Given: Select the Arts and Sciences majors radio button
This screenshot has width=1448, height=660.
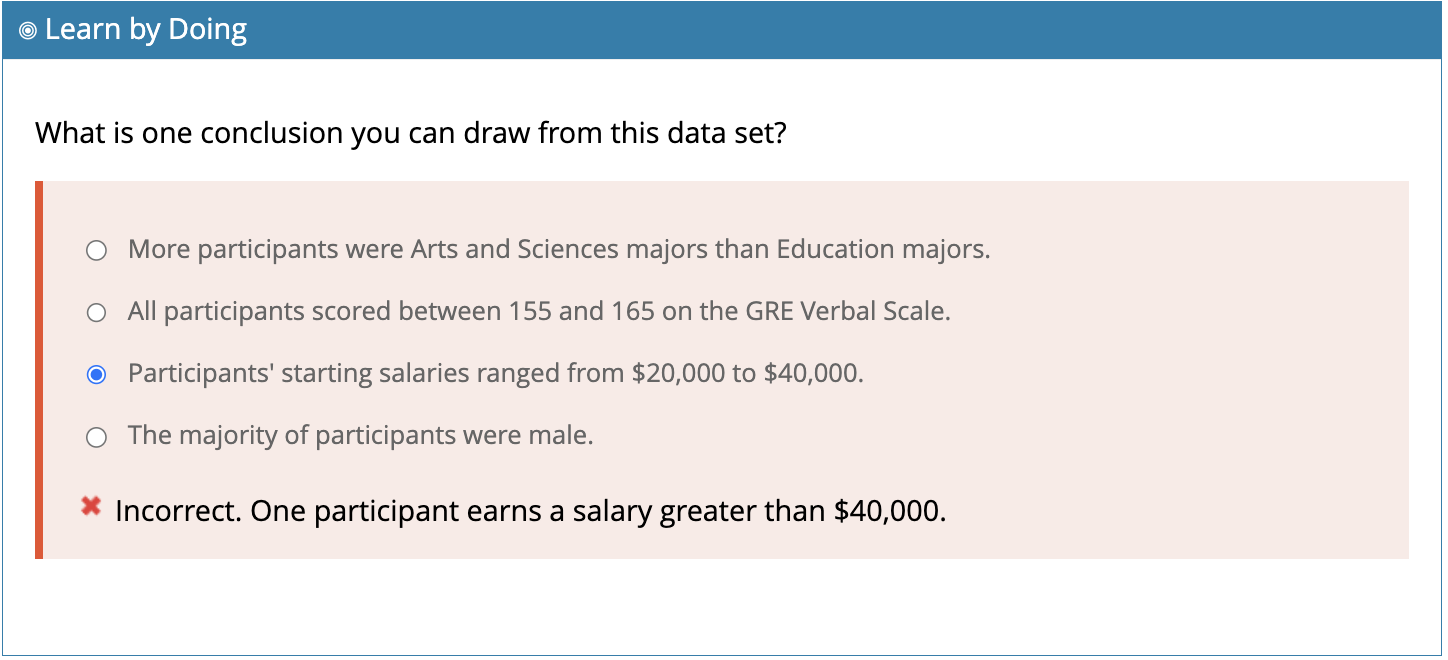Looking at the screenshot, I should pyautogui.click(x=96, y=250).
